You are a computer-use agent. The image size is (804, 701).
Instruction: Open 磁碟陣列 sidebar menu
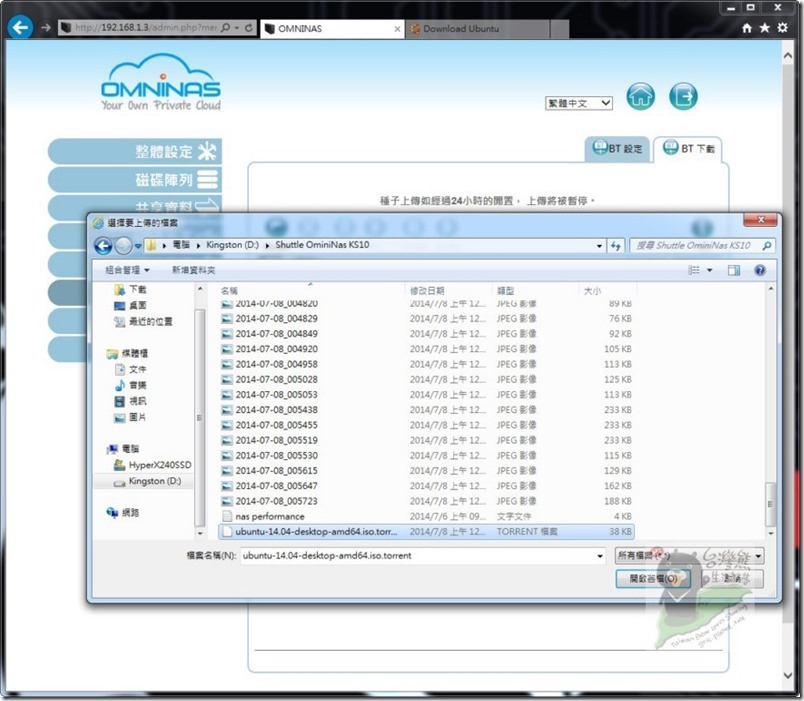point(135,179)
